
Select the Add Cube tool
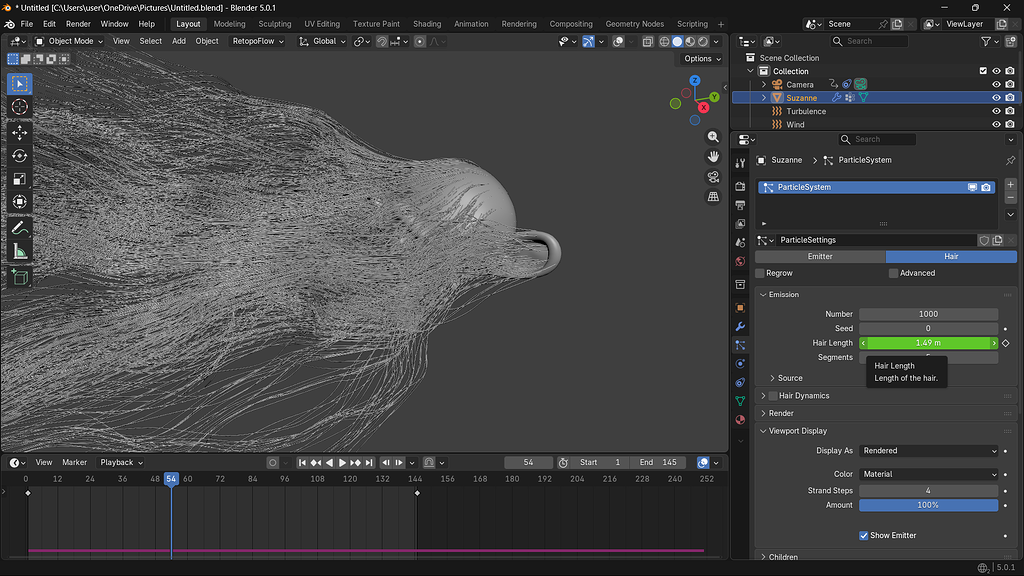(x=20, y=277)
